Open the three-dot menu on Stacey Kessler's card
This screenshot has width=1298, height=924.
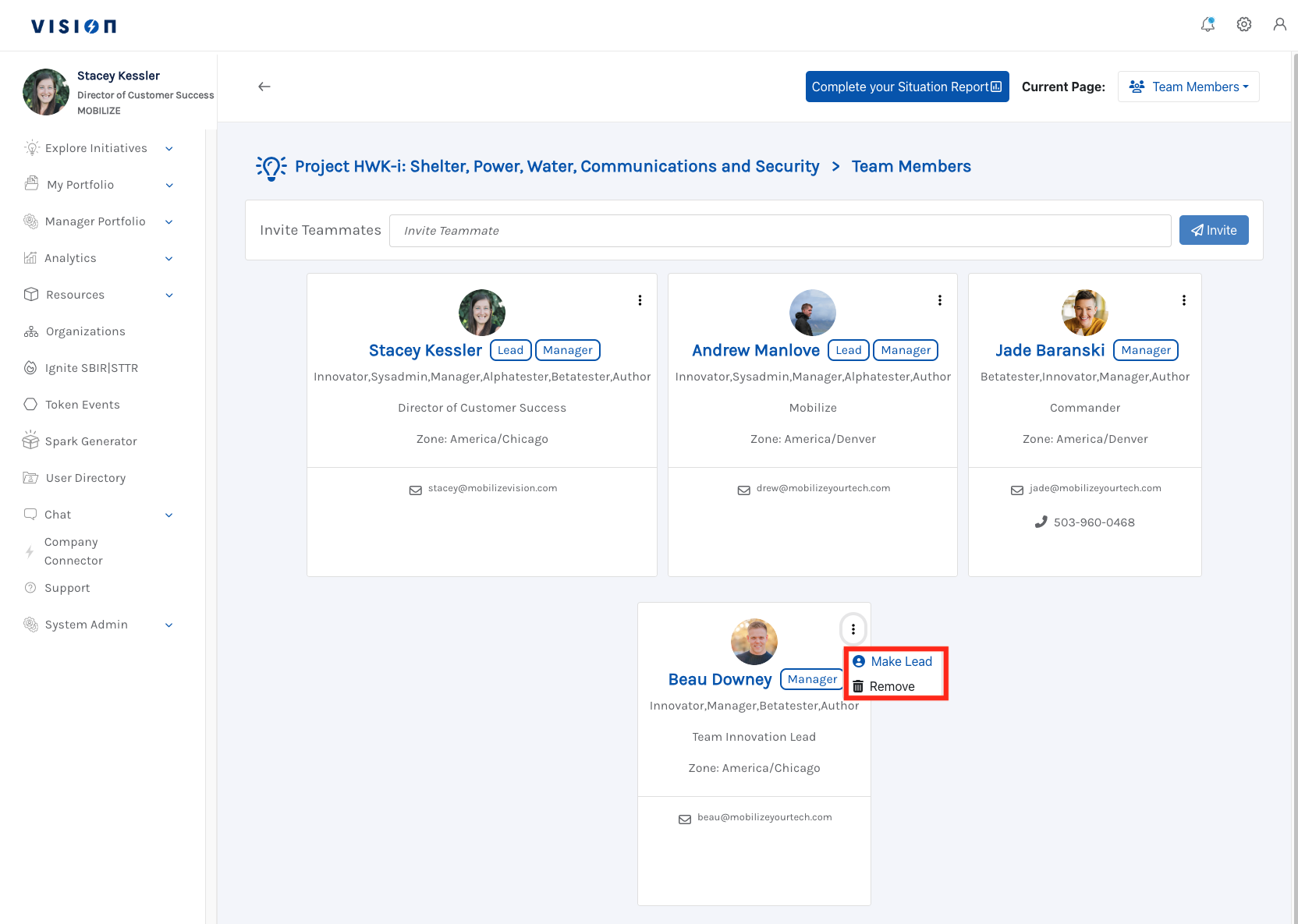coord(640,300)
